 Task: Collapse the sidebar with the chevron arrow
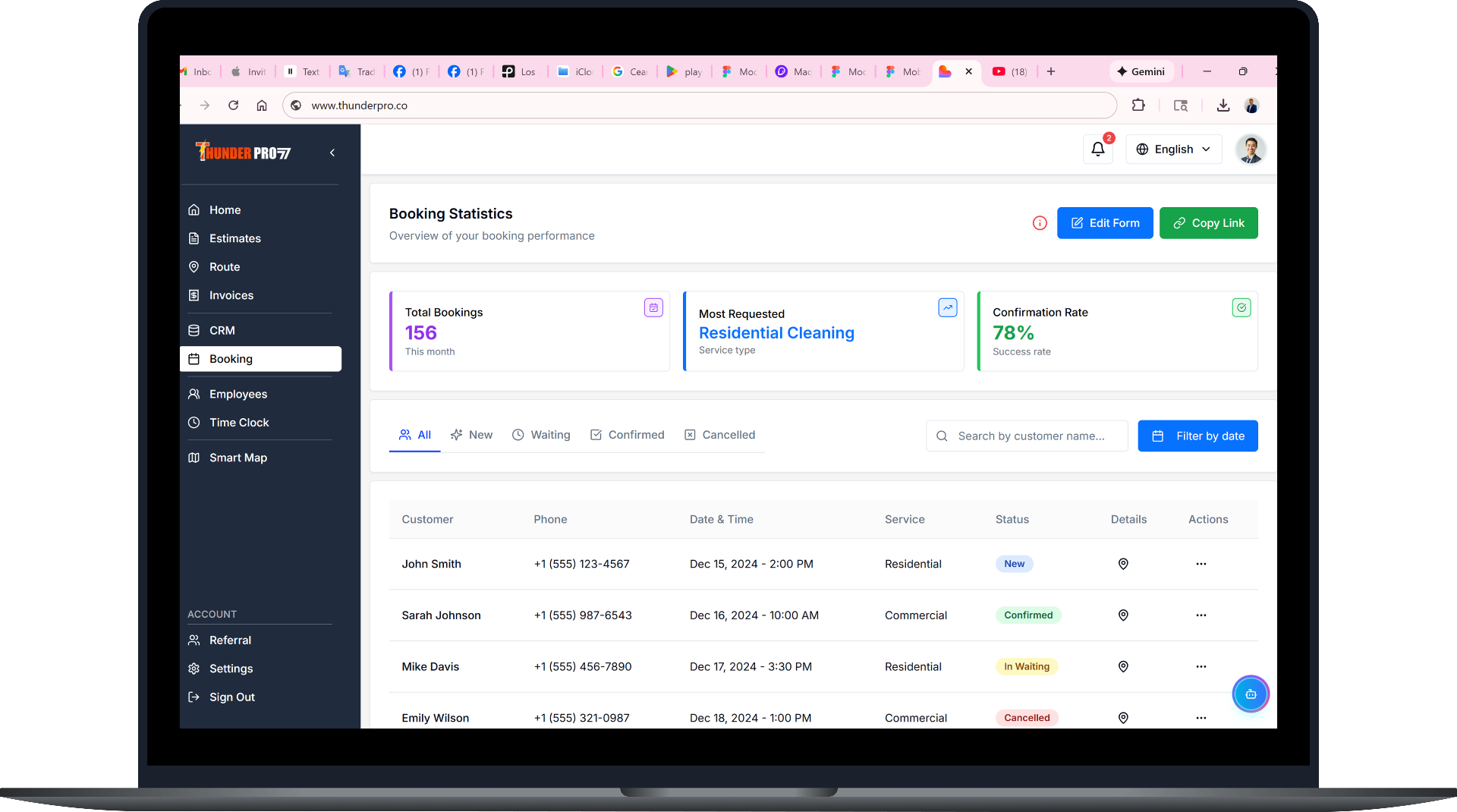point(332,153)
